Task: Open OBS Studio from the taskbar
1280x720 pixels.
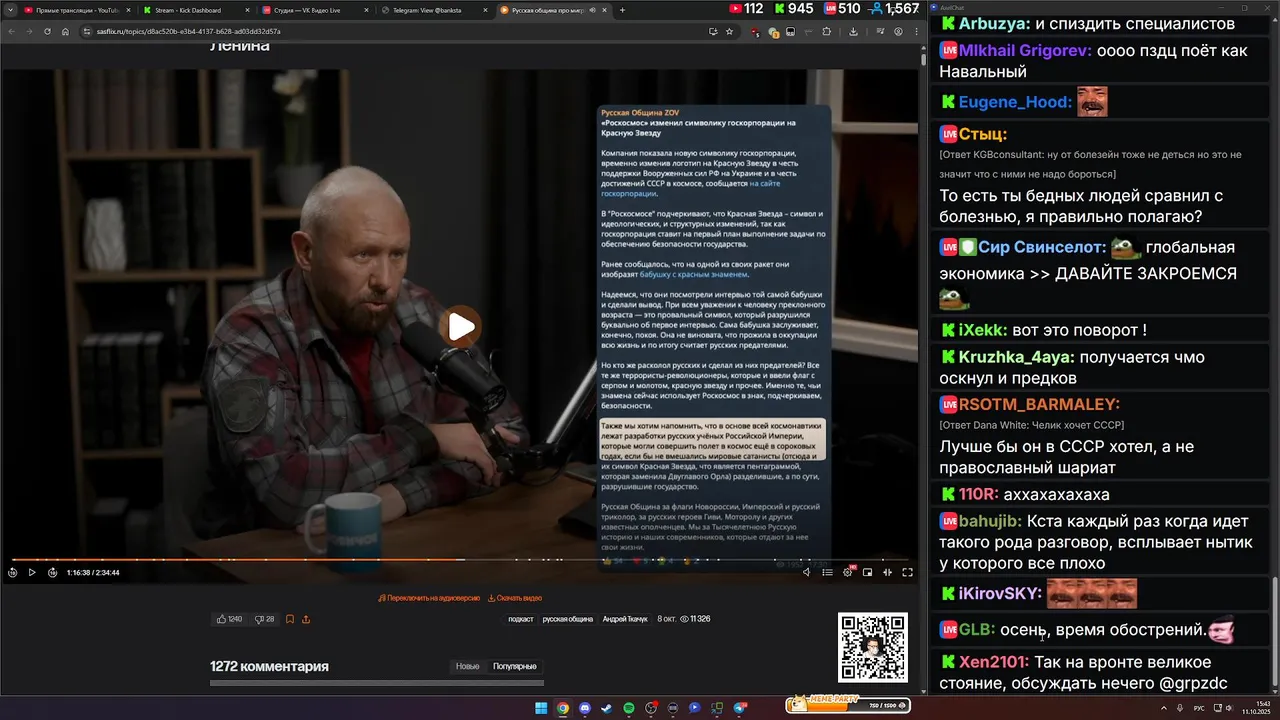Action: 651,708
